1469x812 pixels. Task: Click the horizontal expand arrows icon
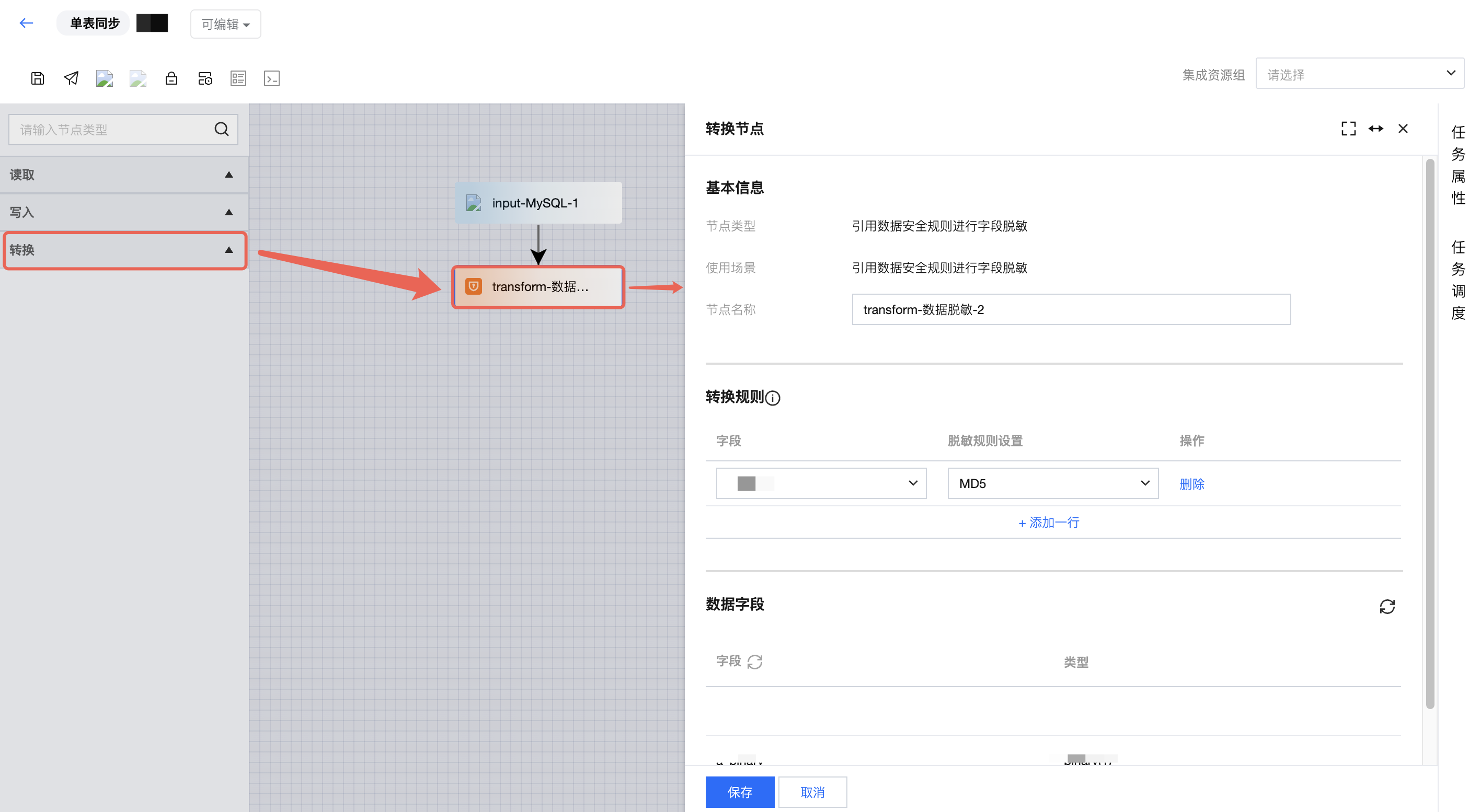[1375, 129]
